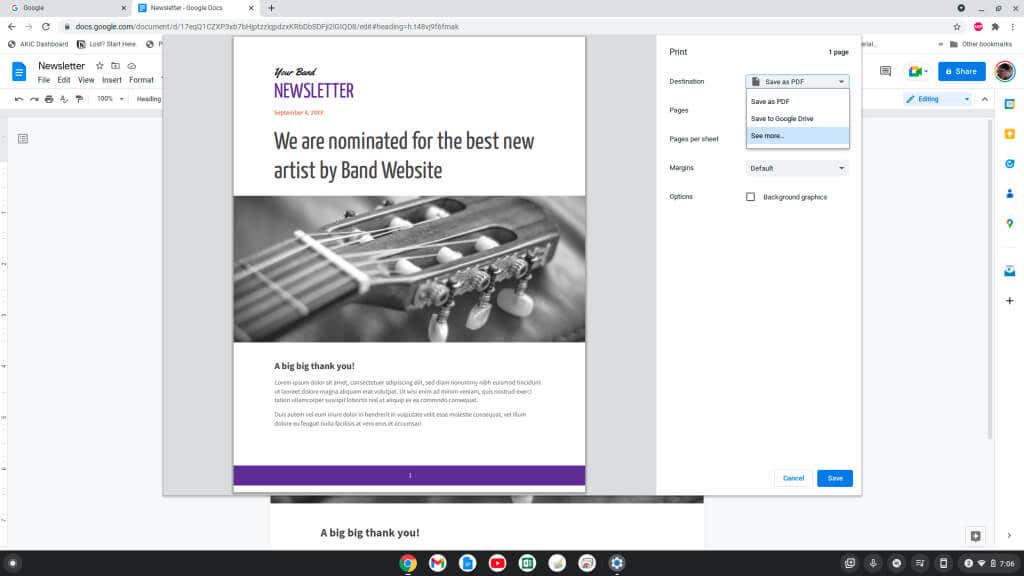Image resolution: width=1024 pixels, height=576 pixels.
Task: Expand the Margins Default dropdown
Action: point(797,168)
